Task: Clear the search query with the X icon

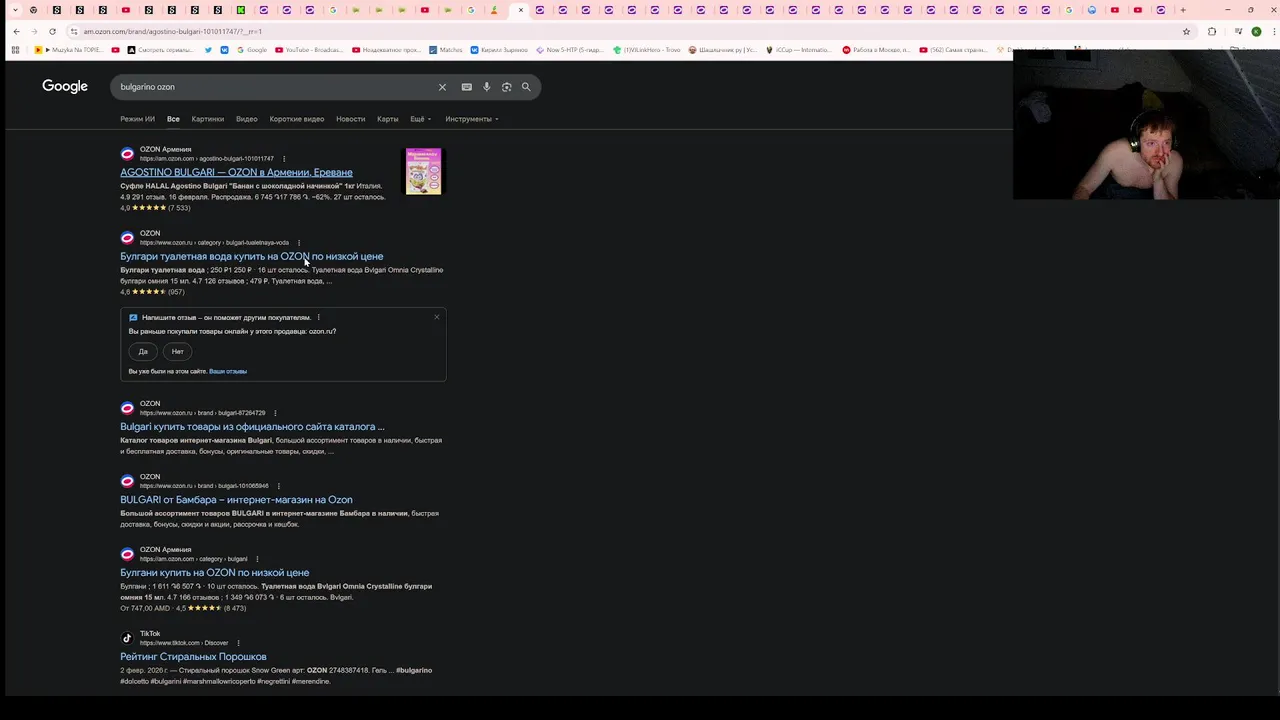Action: (442, 87)
